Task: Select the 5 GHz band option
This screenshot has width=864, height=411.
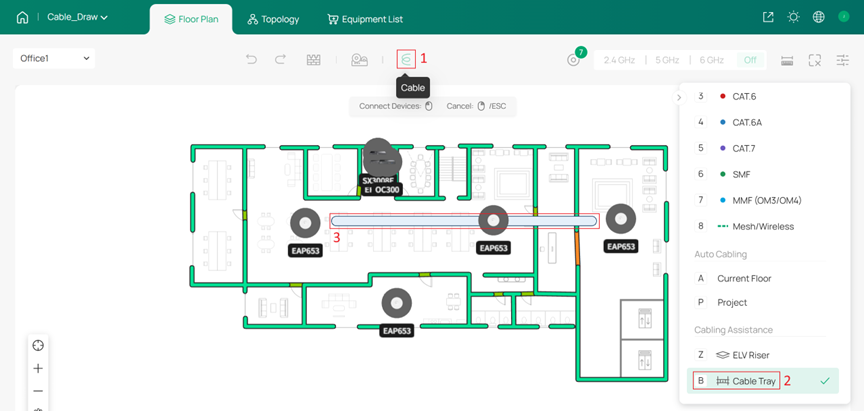Action: point(667,60)
